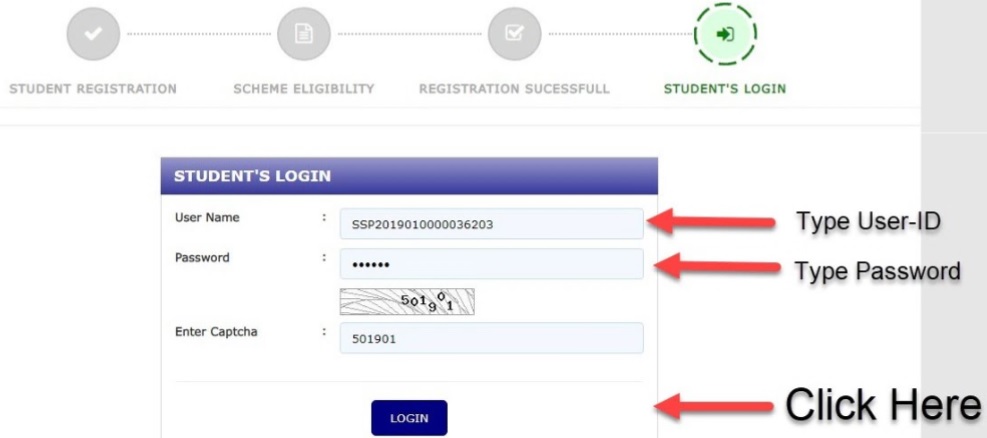Click the 'Click Here' annotation text

pos(883,404)
